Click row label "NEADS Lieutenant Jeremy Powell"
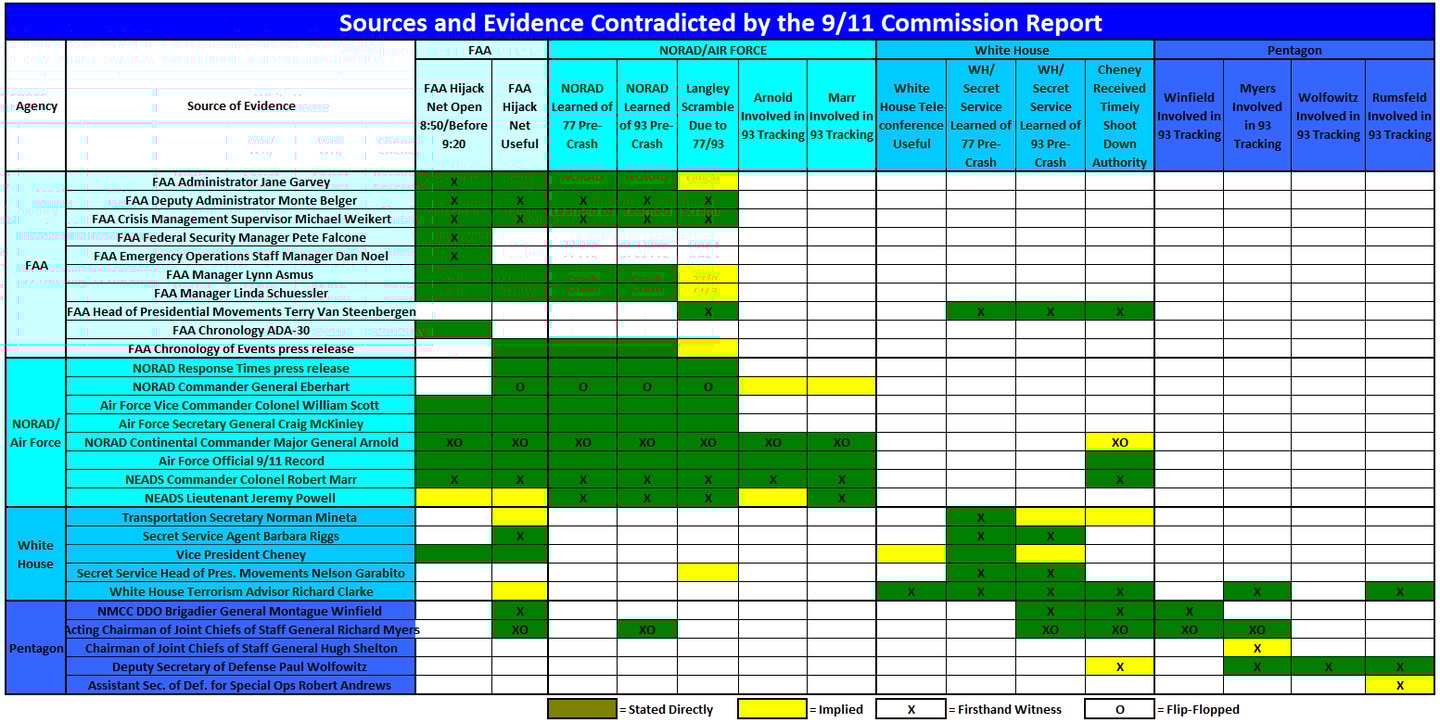 pos(241,498)
